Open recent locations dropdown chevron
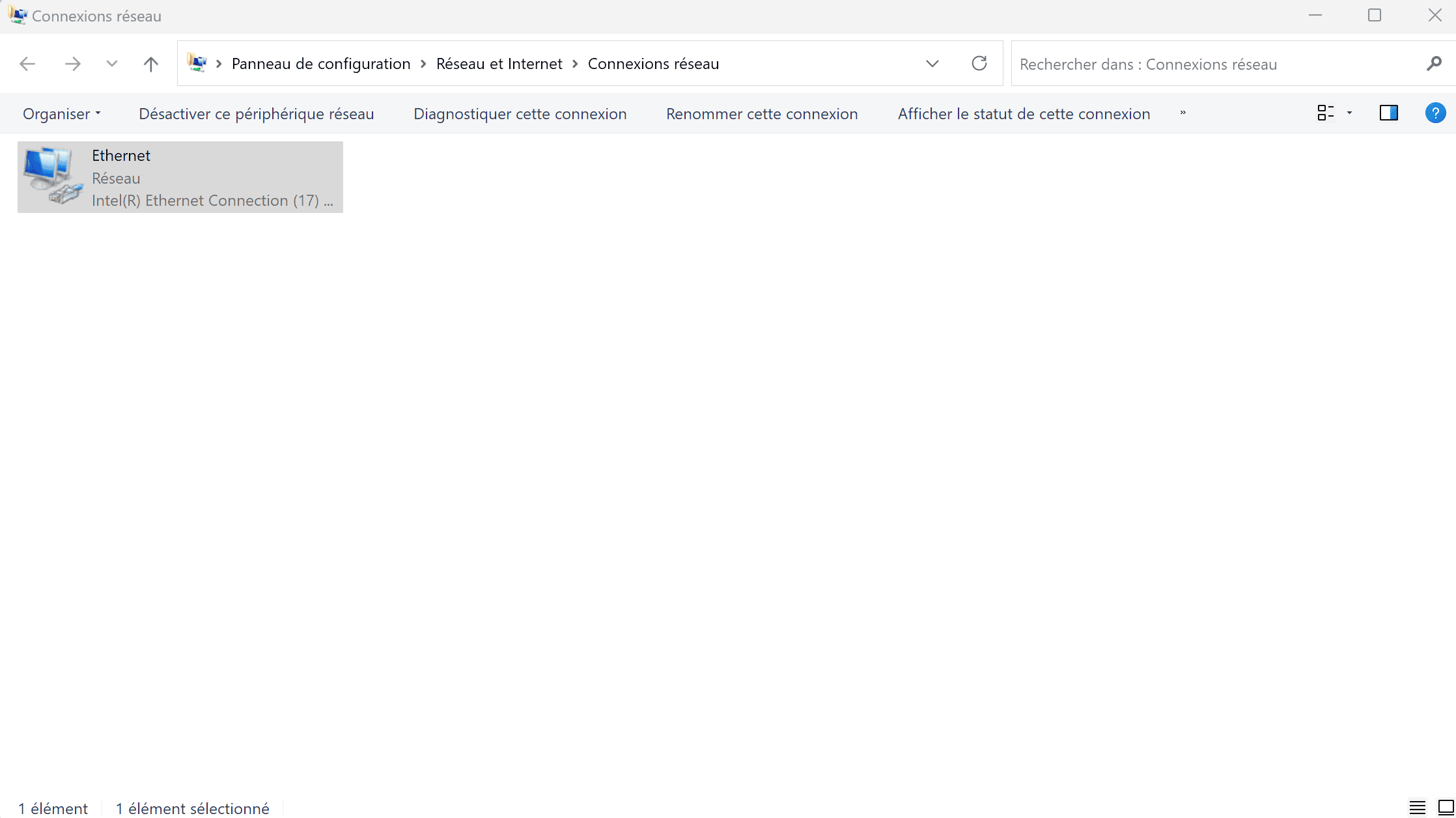 tap(112, 64)
